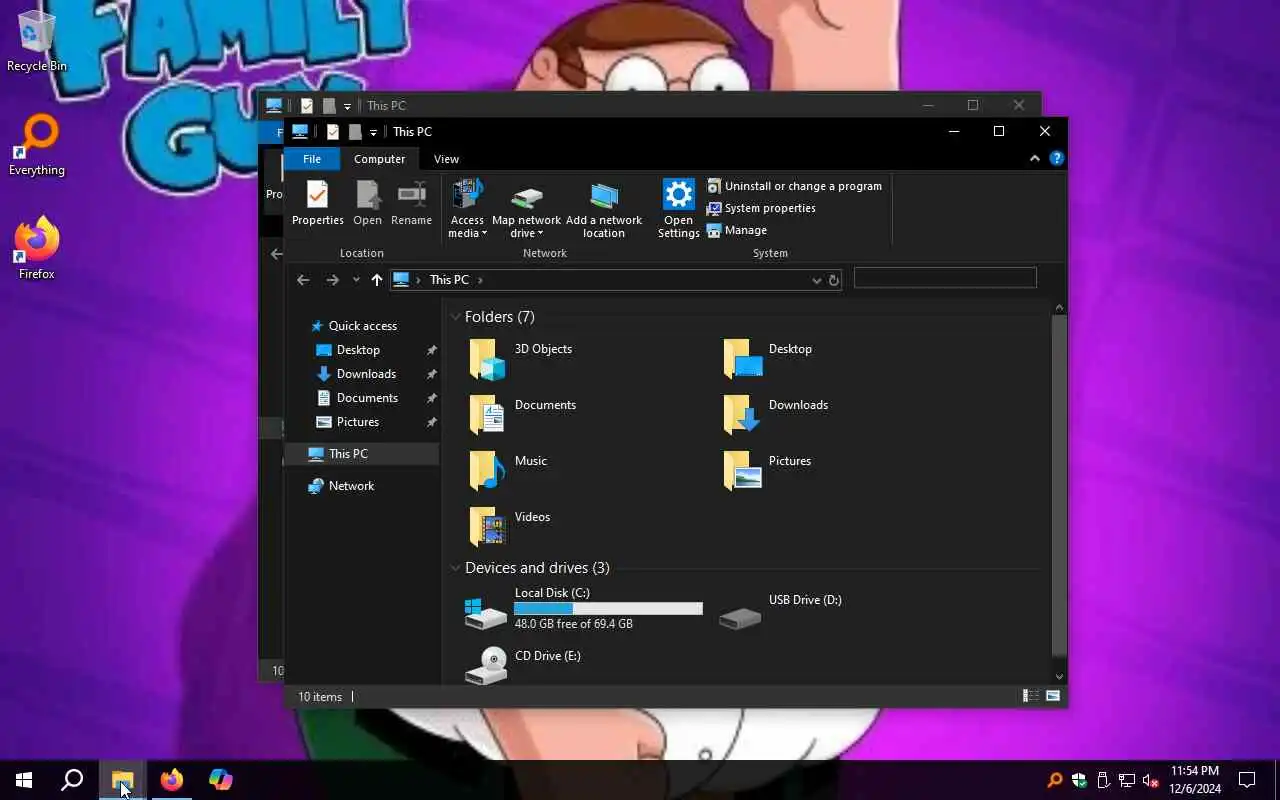Select the Everything desktop shortcut
This screenshot has height=800, width=1280.
[37, 146]
